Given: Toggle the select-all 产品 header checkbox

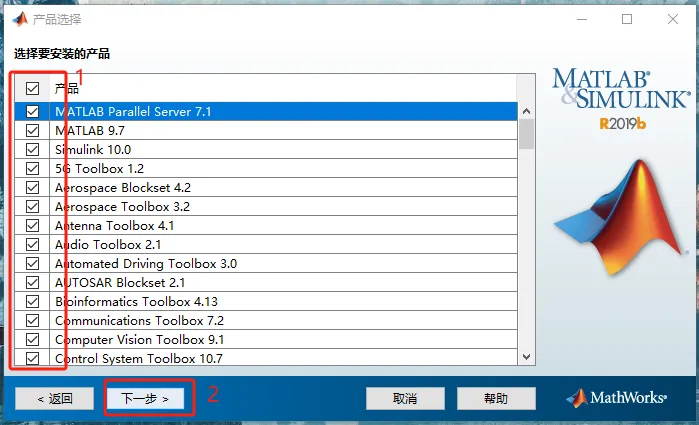Looking at the screenshot, I should [x=32, y=88].
